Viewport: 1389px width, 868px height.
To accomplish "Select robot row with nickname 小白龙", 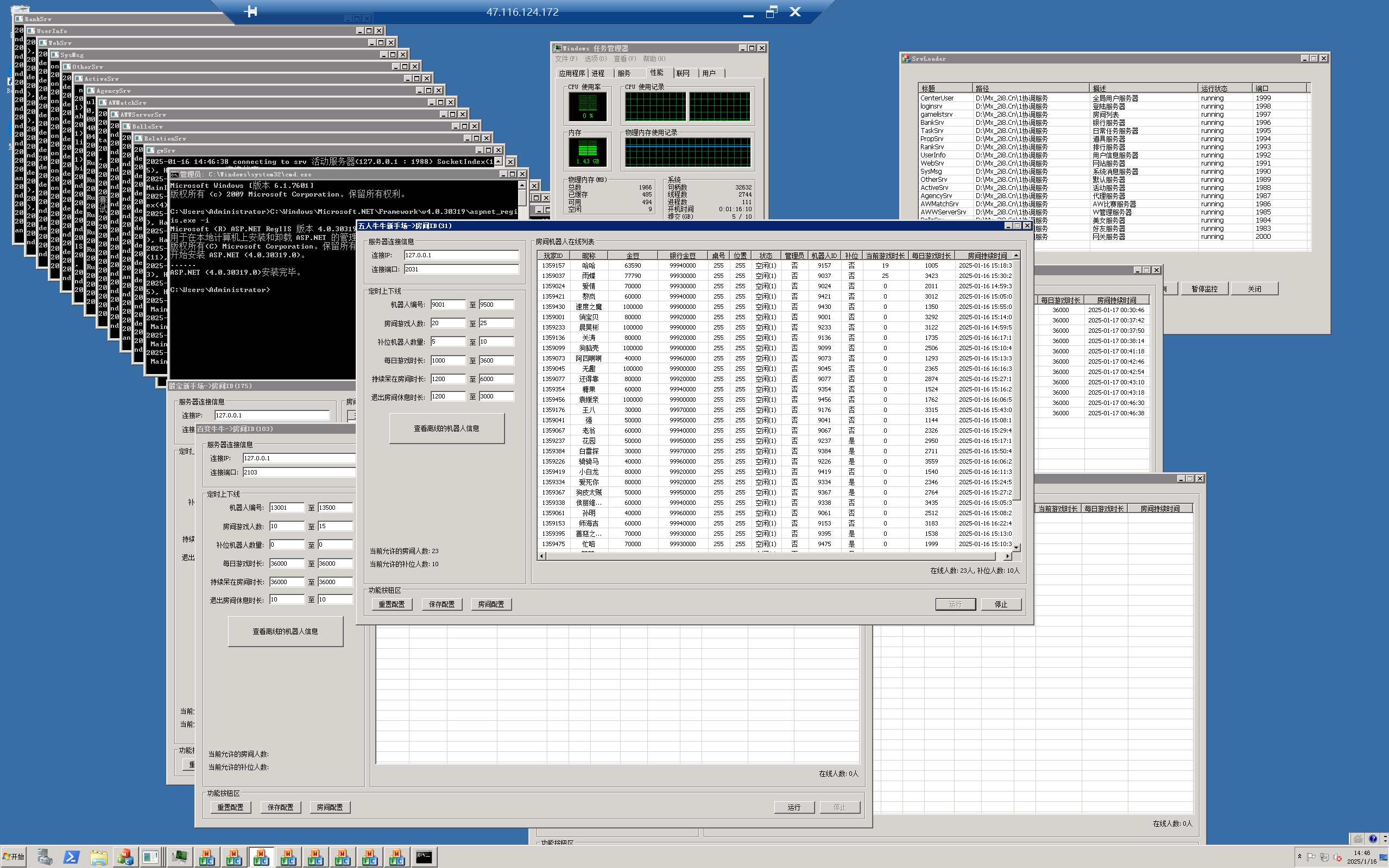I will 776,472.
